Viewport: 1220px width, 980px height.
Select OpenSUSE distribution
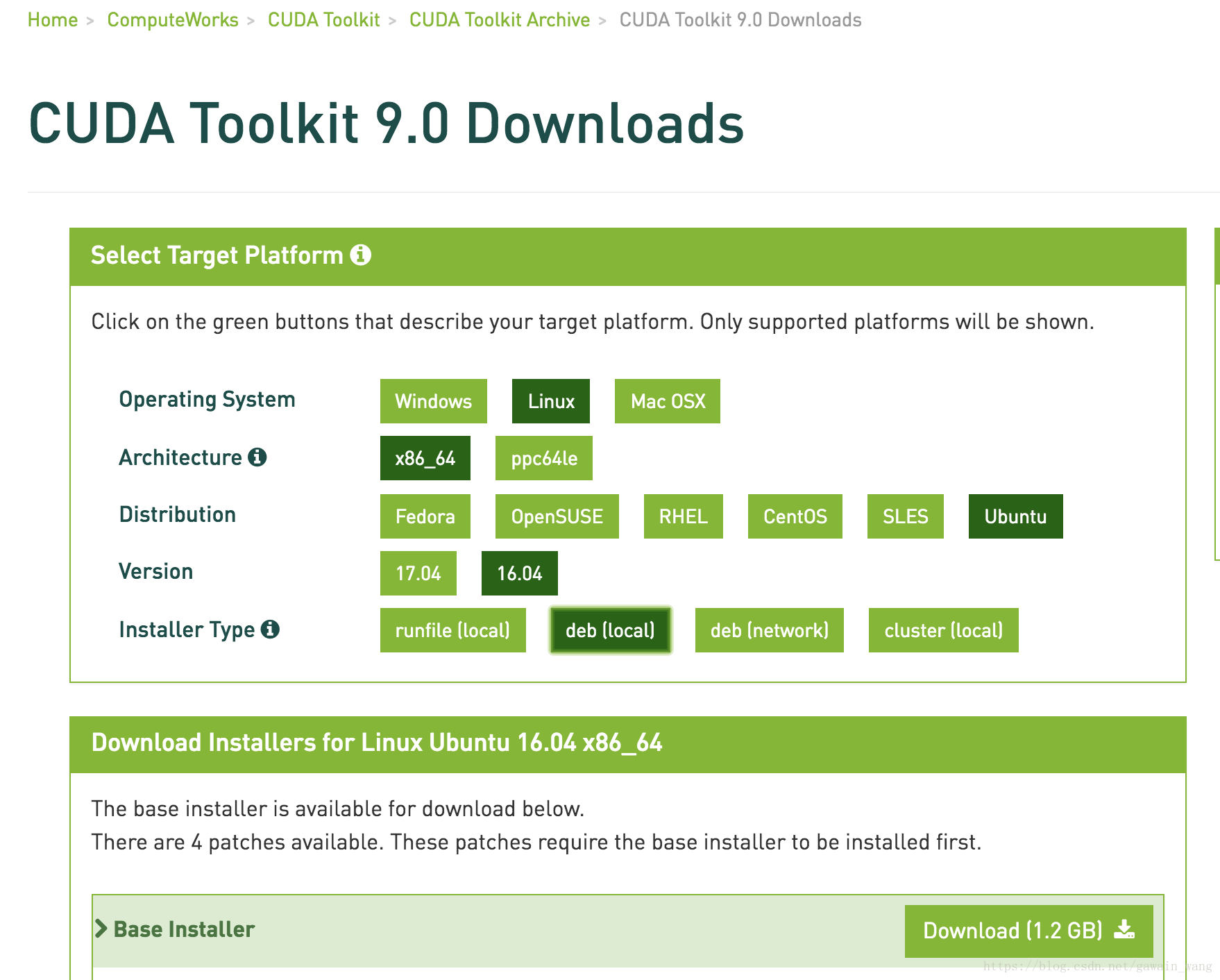pyautogui.click(x=557, y=516)
